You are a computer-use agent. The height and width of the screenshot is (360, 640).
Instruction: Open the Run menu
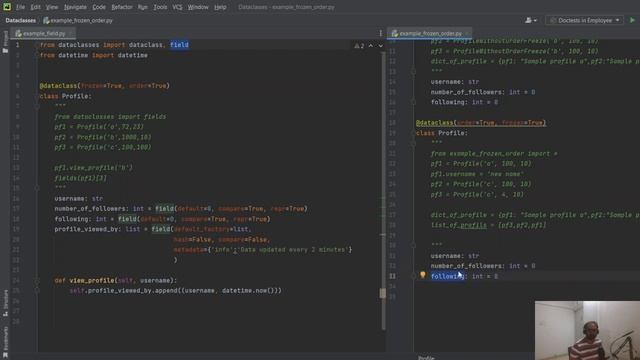point(142,7)
